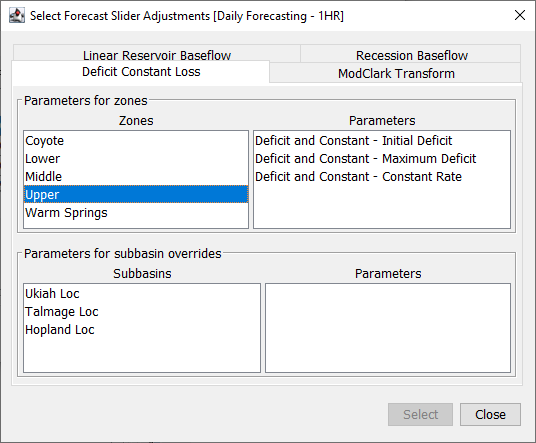
Task: Select Warm Springs zone
Action: (136, 213)
